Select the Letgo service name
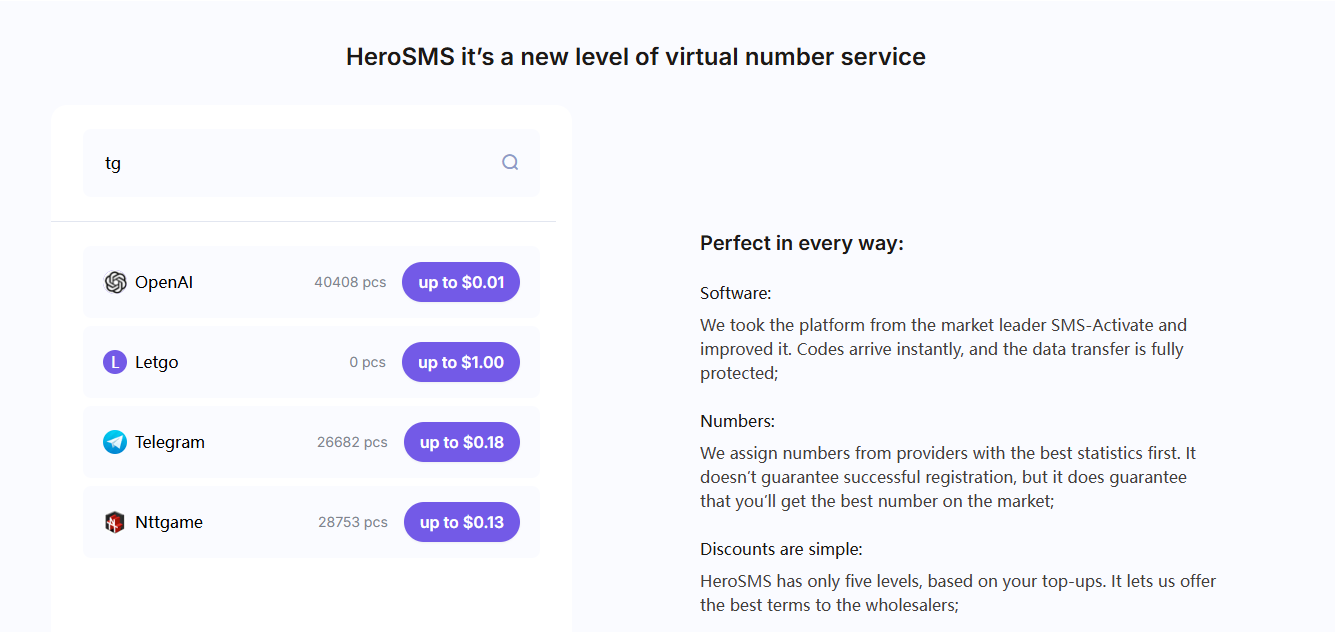This screenshot has height=632, width=1335. click(x=157, y=362)
